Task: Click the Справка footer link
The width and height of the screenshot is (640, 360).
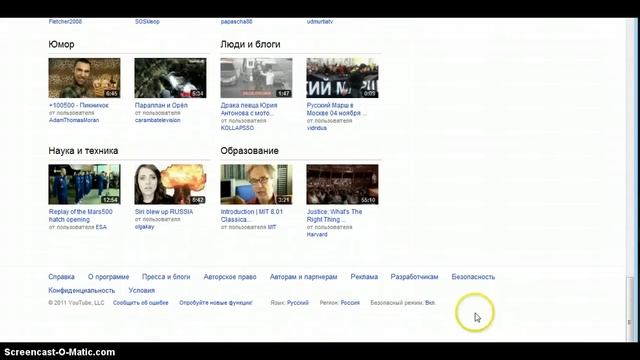Action: pyautogui.click(x=61, y=277)
